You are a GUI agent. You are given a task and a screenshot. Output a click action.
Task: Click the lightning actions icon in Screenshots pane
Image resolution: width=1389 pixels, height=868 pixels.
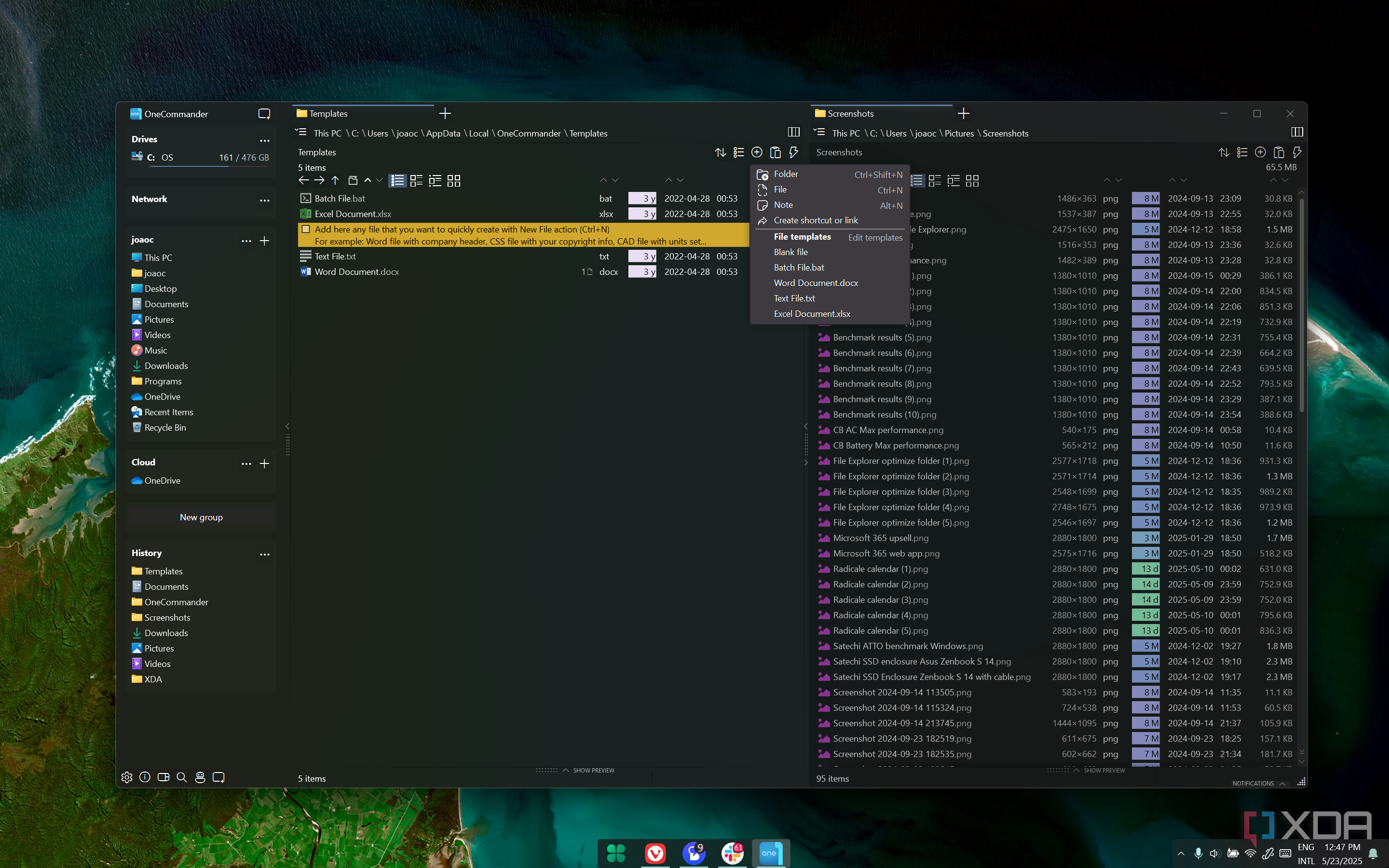click(x=1296, y=152)
